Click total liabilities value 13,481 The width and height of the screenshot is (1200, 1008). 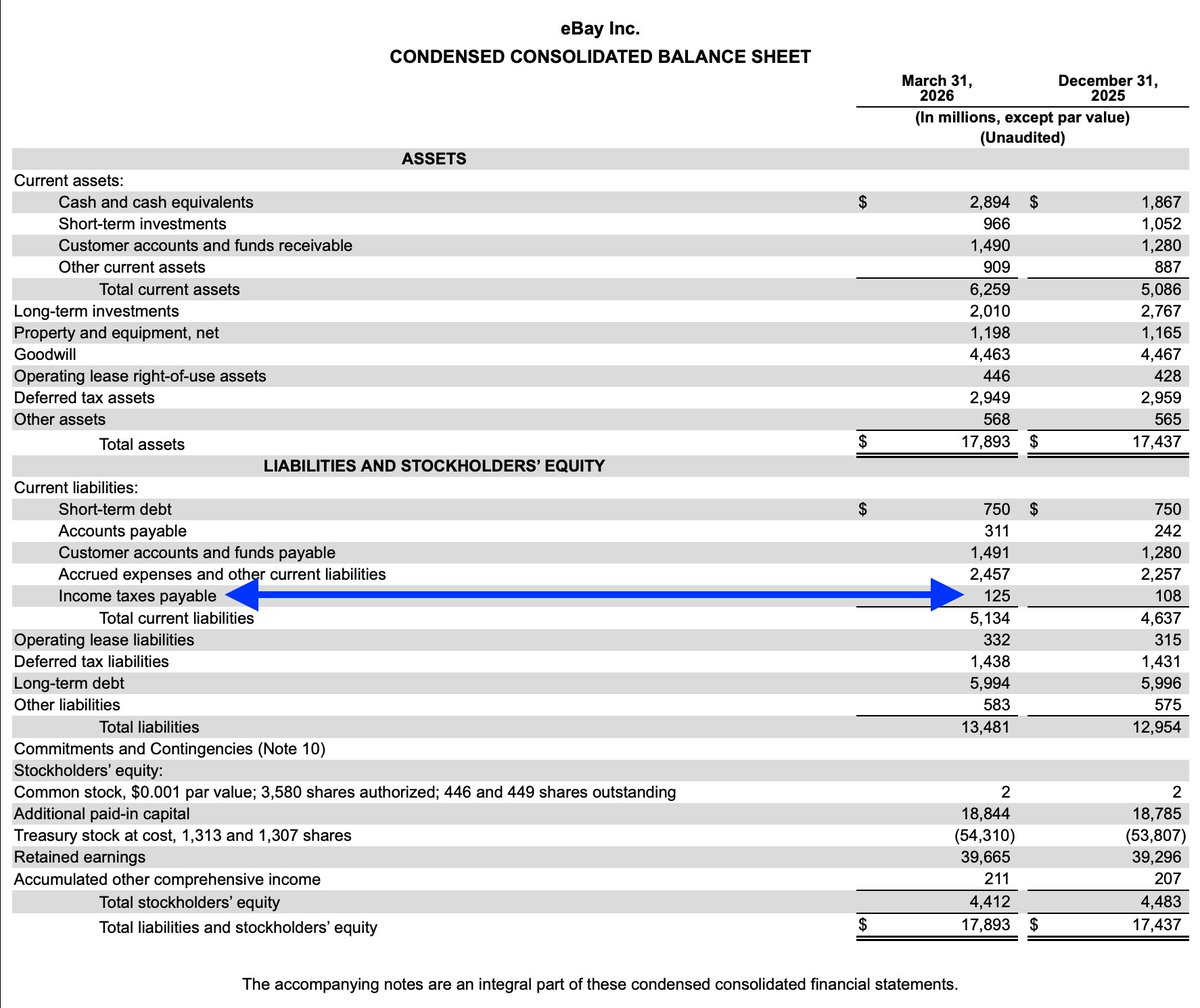tap(986, 727)
